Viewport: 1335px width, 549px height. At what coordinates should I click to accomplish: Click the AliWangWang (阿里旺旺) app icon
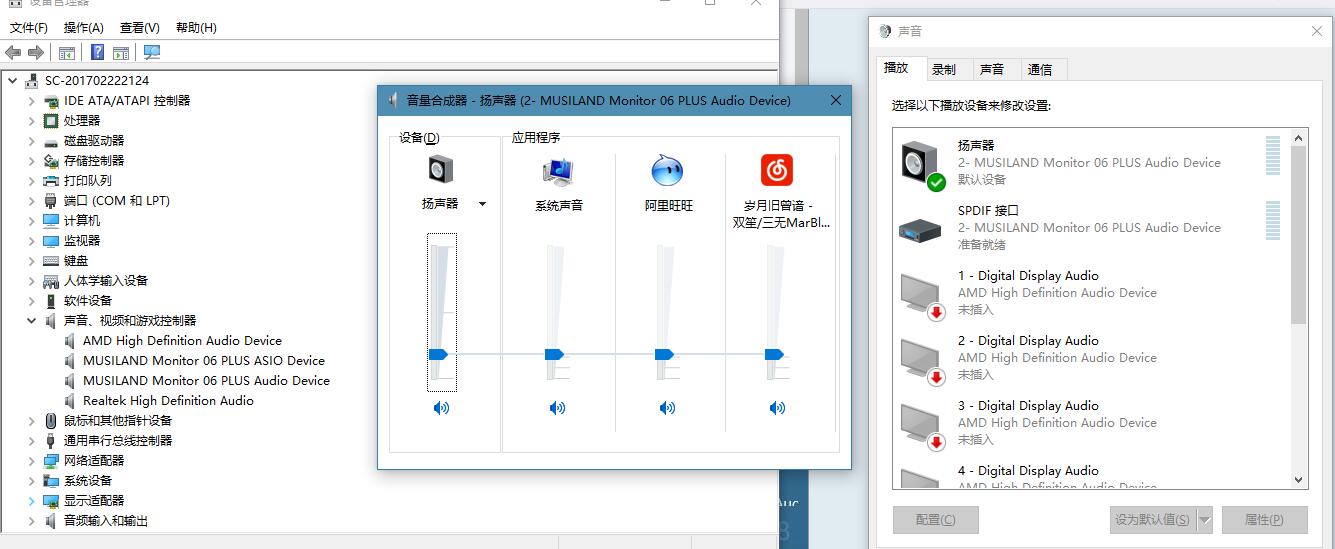tap(667, 170)
